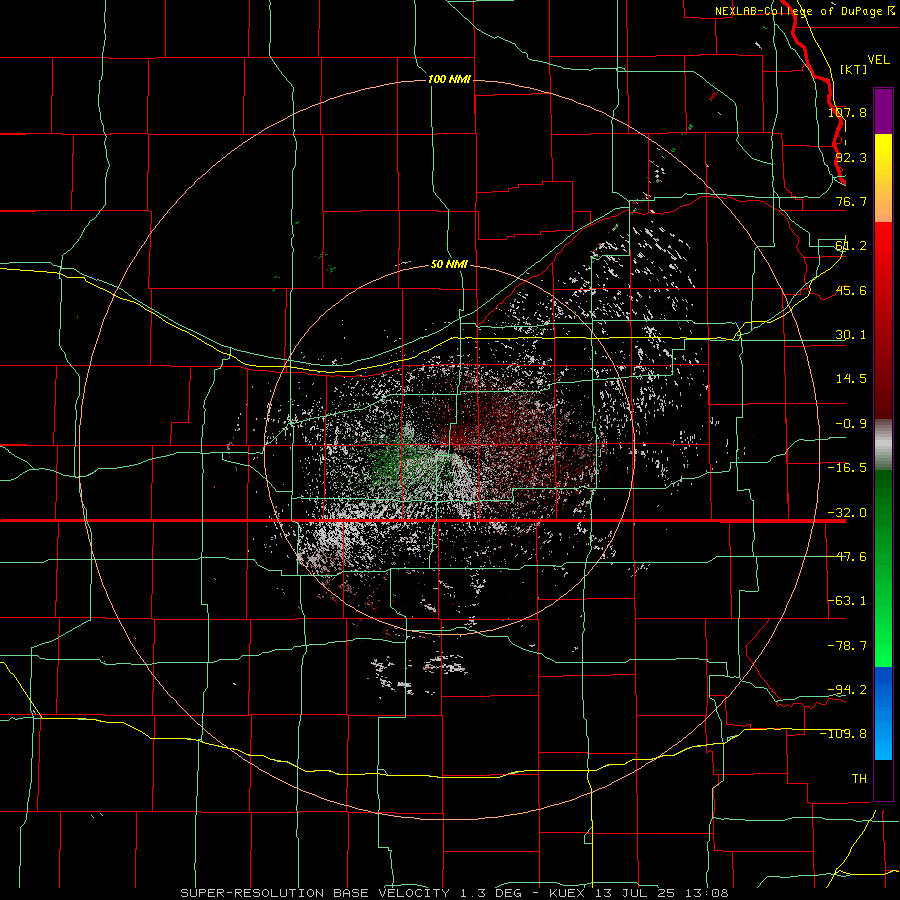Click the -78.7 value on velocity scale
Image resolution: width=900 pixels, height=900 pixels.
847,646
